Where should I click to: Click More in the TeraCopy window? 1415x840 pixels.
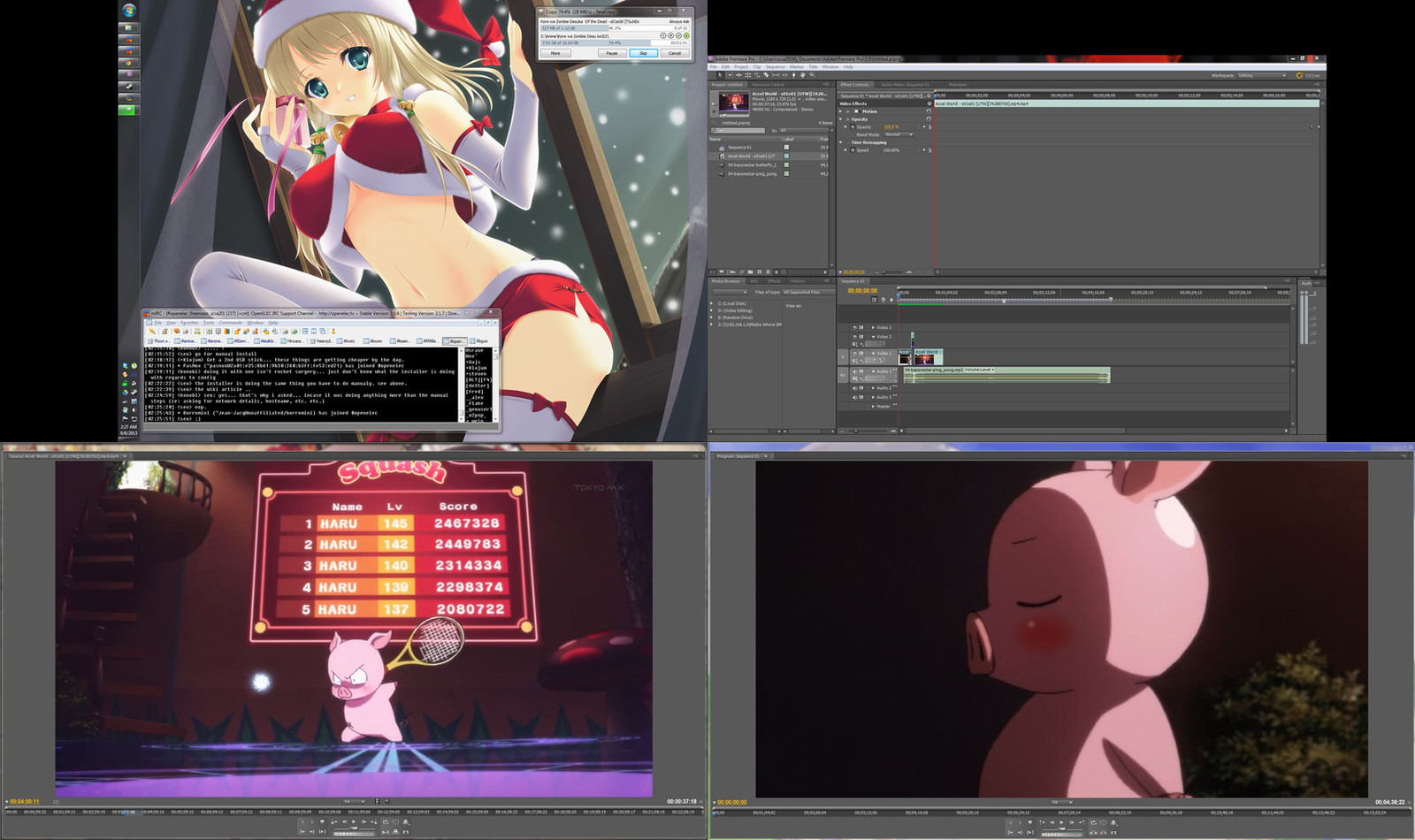click(x=555, y=53)
